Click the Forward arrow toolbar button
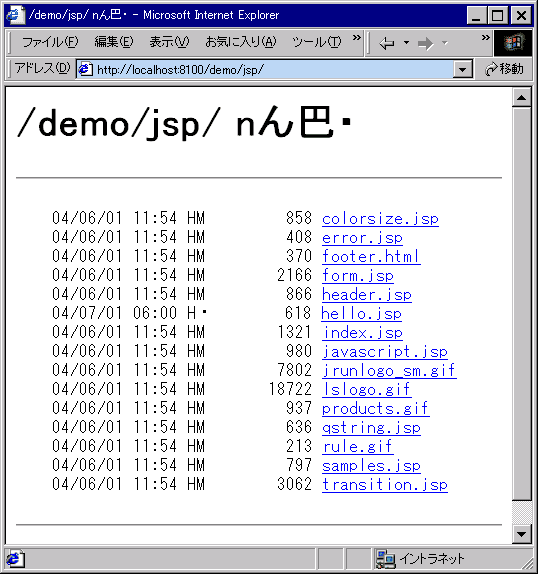The image size is (538, 574). coord(425,44)
